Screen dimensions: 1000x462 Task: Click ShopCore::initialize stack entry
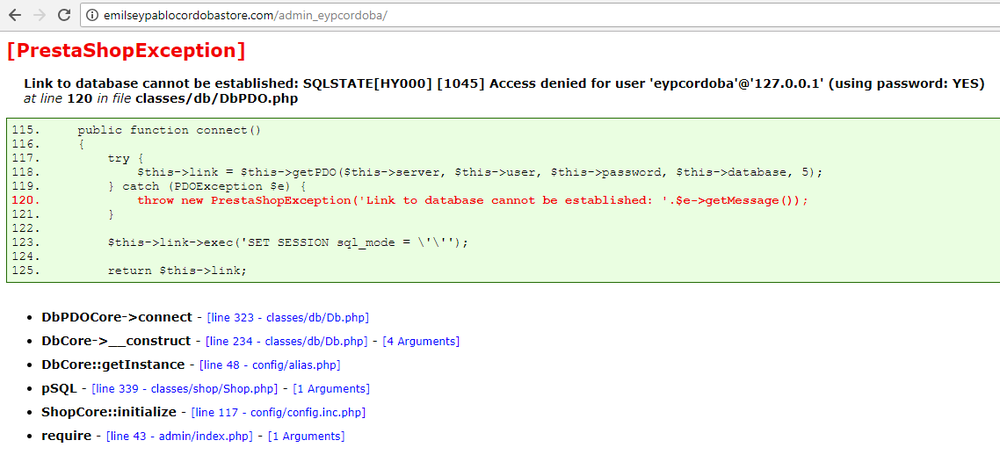pos(109,412)
